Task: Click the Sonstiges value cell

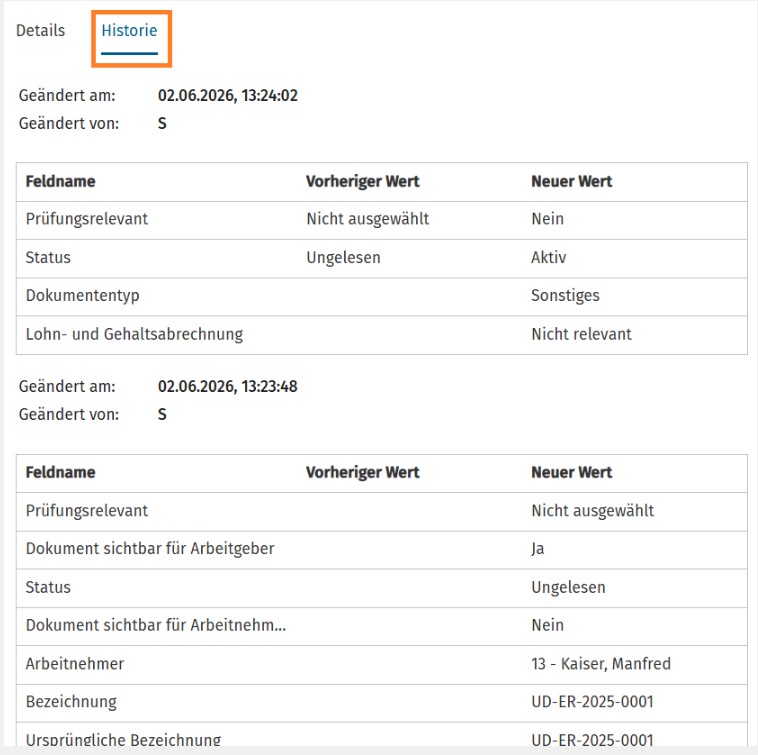Action: [x=565, y=295]
